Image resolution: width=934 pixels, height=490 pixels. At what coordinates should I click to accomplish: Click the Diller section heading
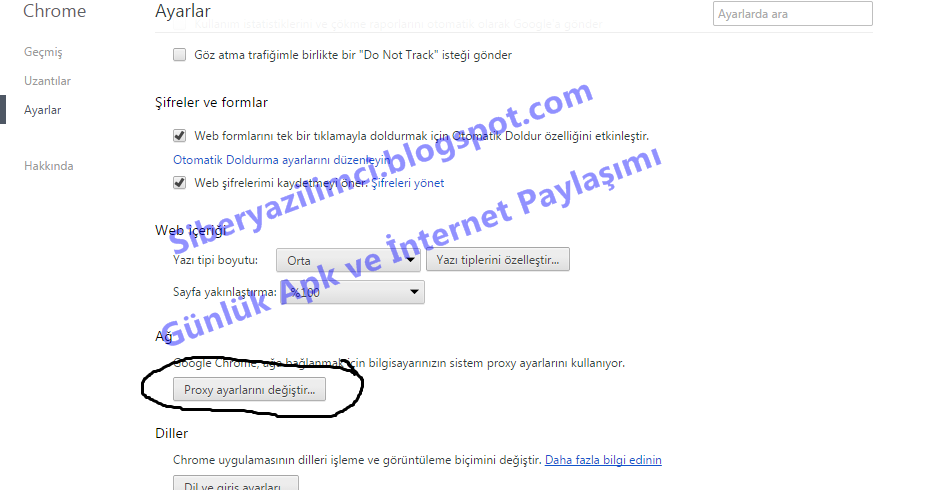coord(172,433)
